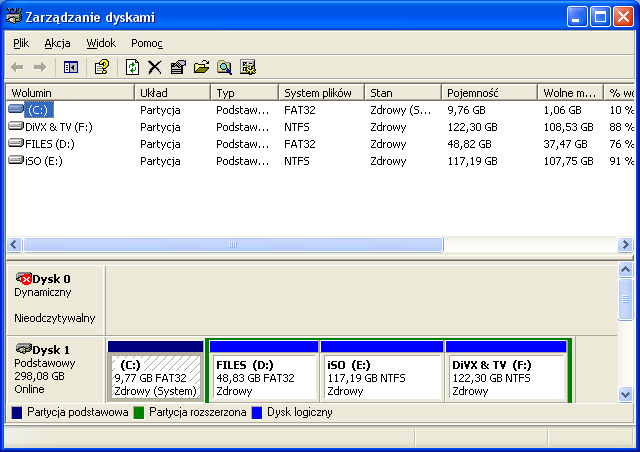This screenshot has height=452, width=640.
Task: Click the application icon in title bar
Action: [14, 16]
